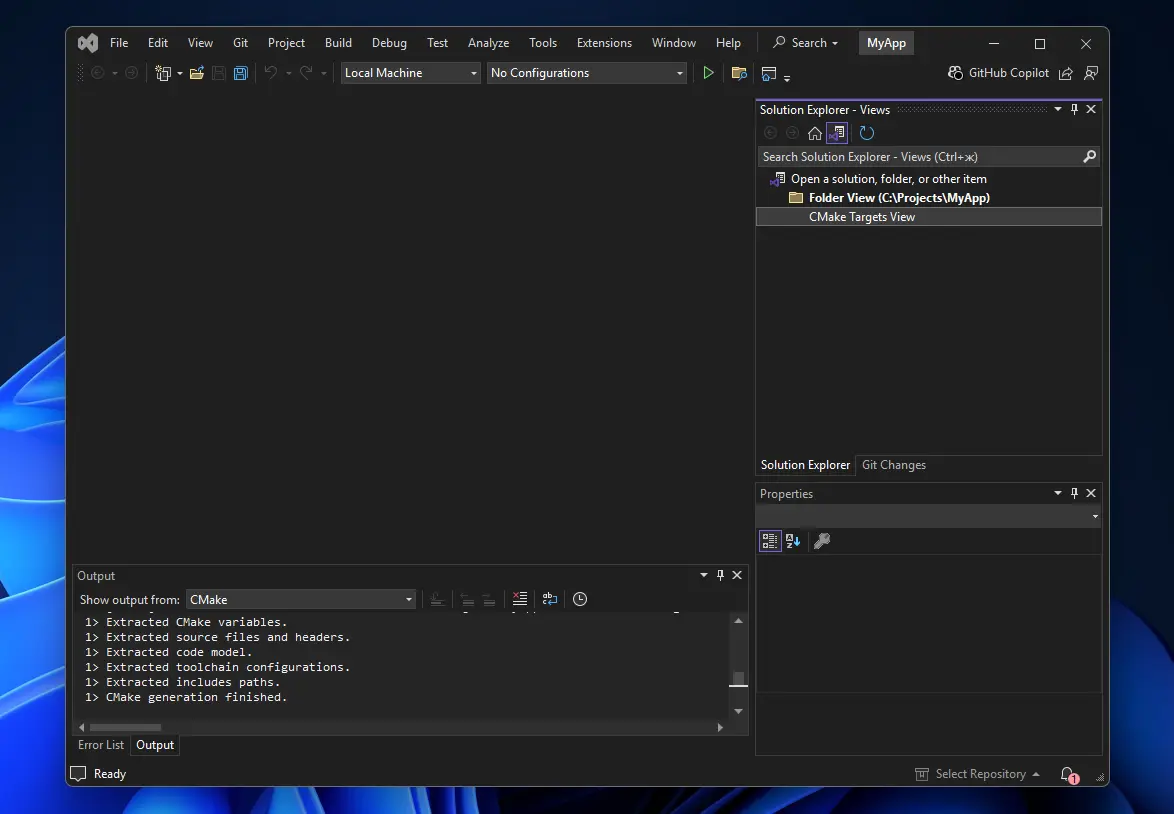Switch Properties panel to alphabetical sorting
Viewport: 1174px width, 814px height.
793,541
